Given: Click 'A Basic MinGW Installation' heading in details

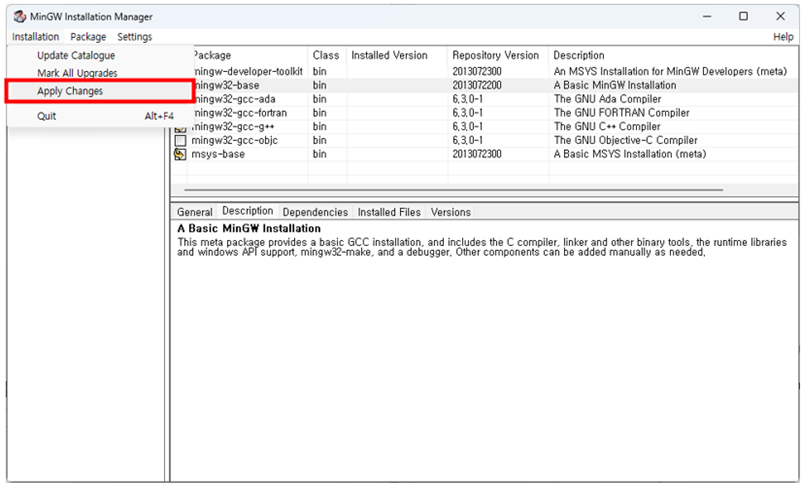Looking at the screenshot, I should click(249, 228).
